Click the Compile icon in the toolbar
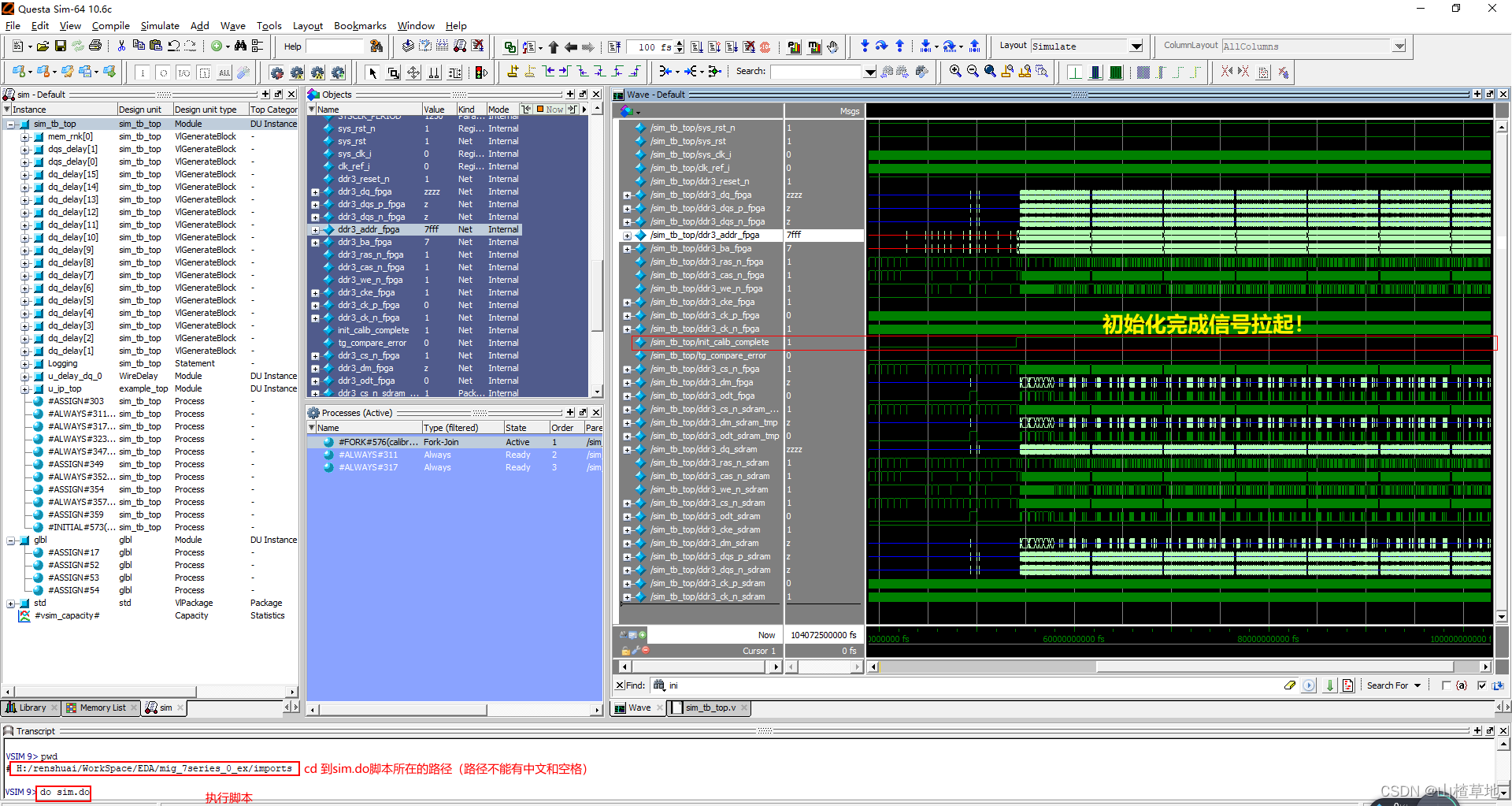This screenshot has width=1512, height=806. (408, 46)
